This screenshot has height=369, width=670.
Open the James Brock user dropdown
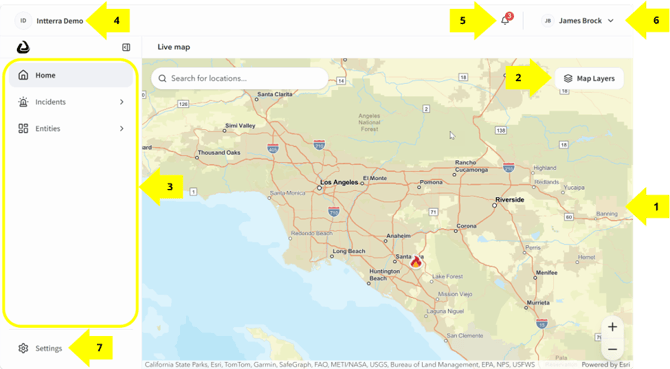tap(578, 20)
